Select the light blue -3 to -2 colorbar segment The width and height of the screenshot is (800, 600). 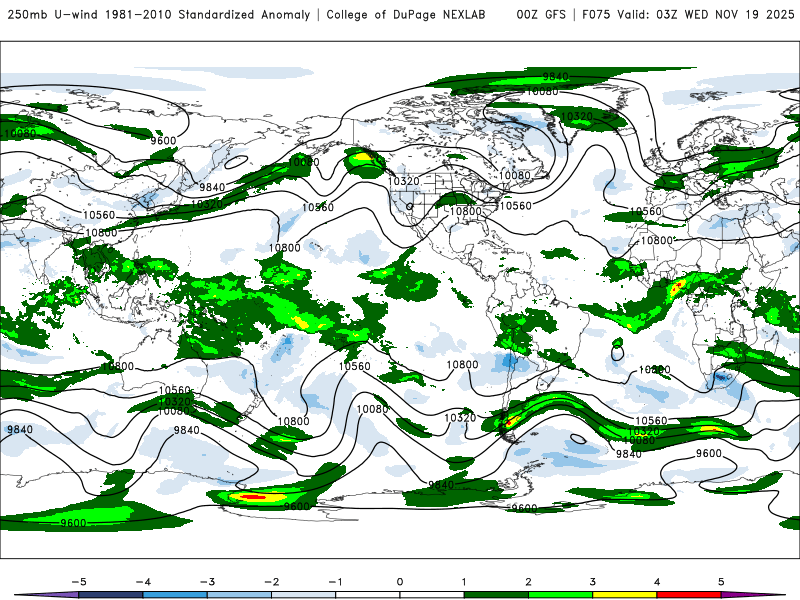(x=239, y=595)
